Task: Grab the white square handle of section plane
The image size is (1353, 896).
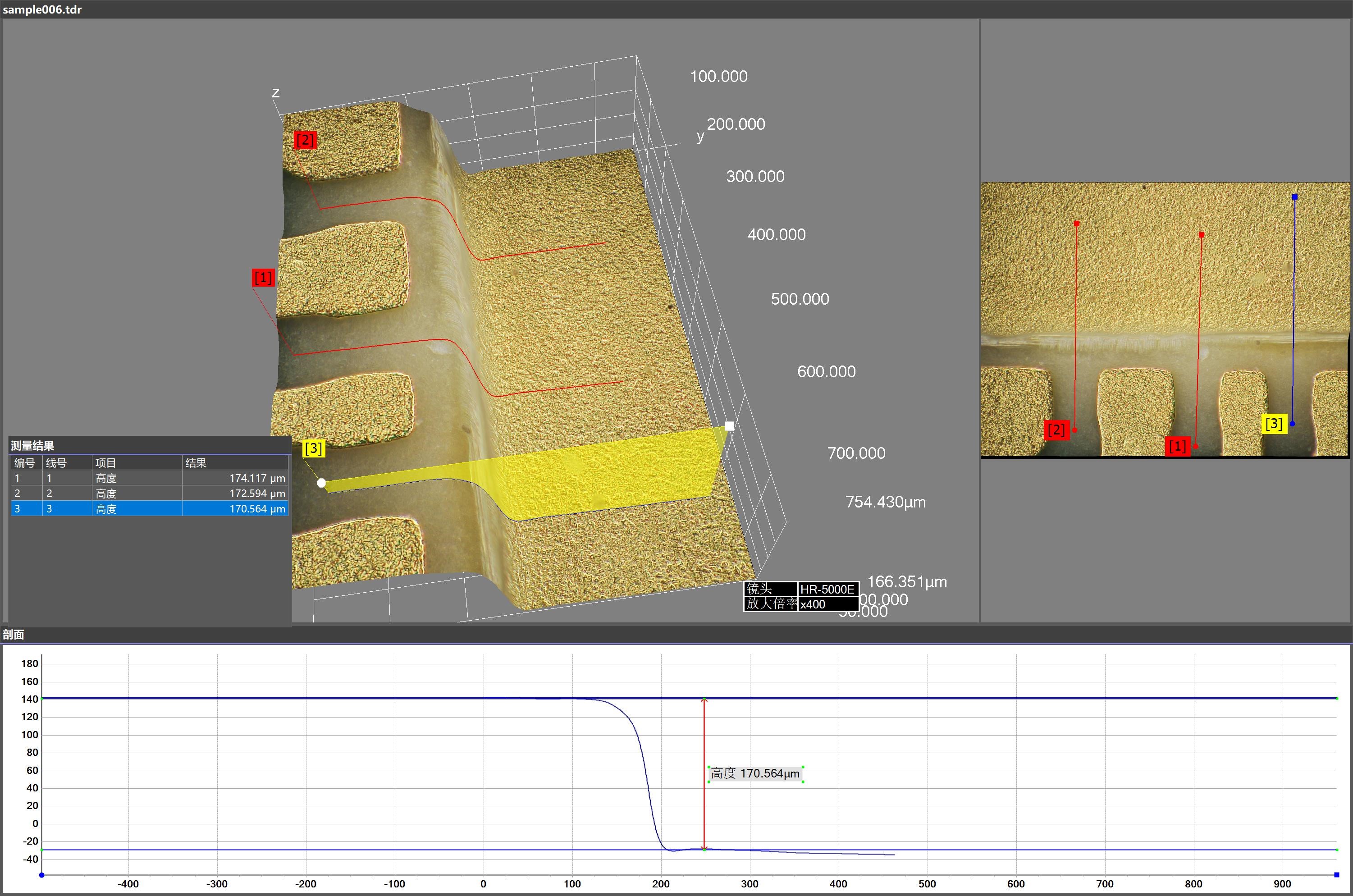Action: 729,426
